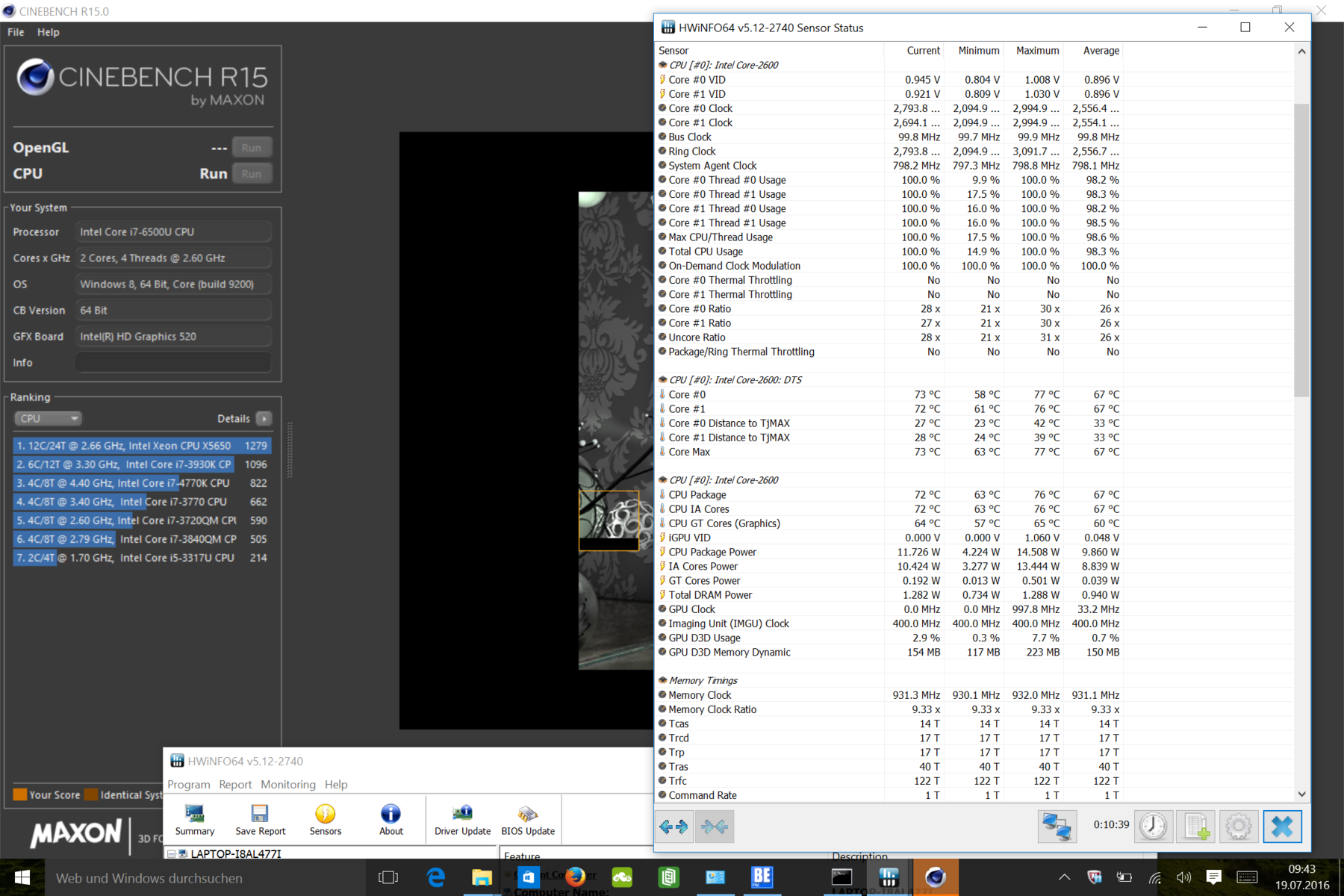This screenshot has width=1344, height=896.
Task: Select the Core Max temperature row
Action: coord(889,452)
